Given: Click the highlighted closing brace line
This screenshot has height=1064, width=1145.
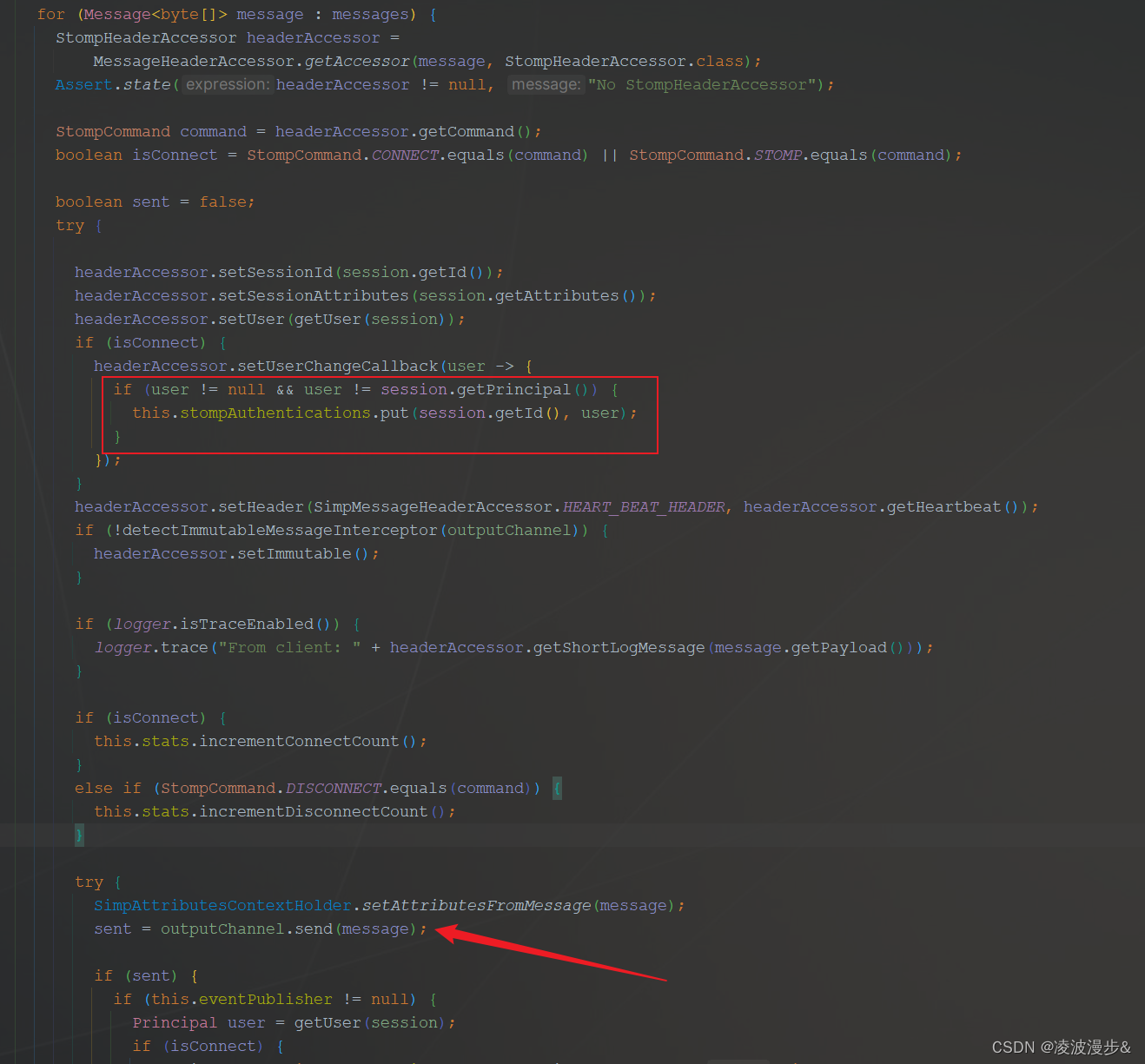Looking at the screenshot, I should (78, 835).
